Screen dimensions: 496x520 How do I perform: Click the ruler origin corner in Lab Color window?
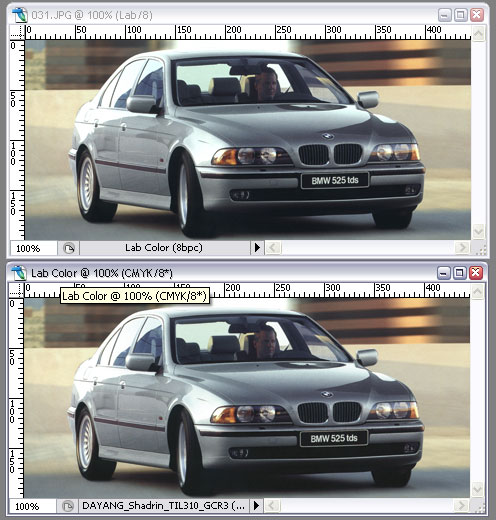point(17,290)
